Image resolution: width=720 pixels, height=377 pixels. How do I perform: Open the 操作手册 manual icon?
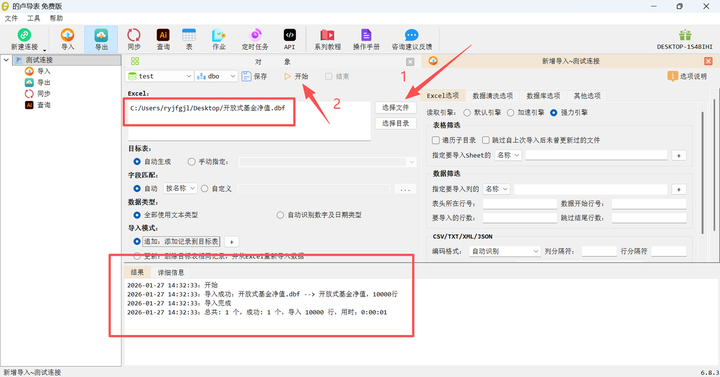coord(366,35)
